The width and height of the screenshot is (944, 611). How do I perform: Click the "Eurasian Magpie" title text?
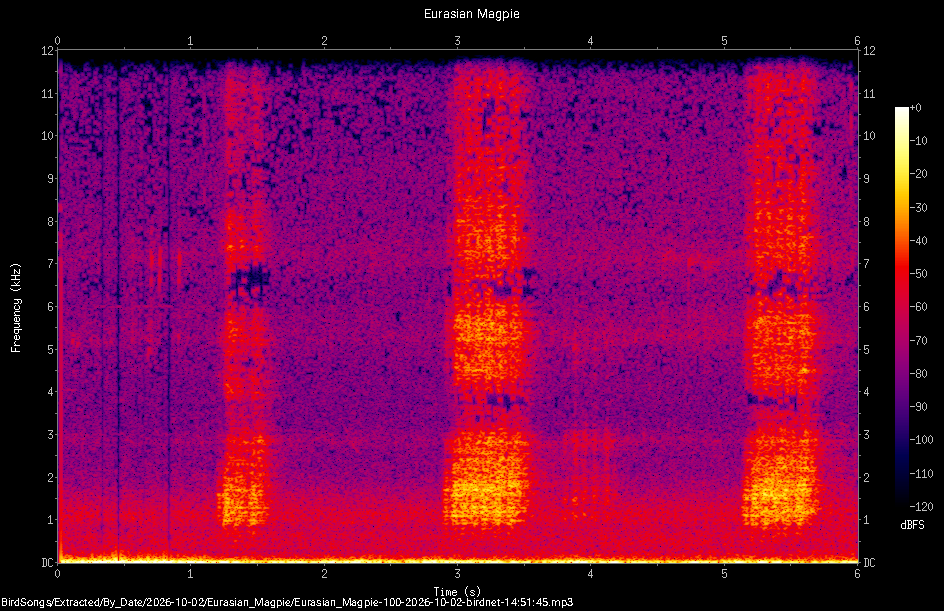pyautogui.click(x=471, y=14)
